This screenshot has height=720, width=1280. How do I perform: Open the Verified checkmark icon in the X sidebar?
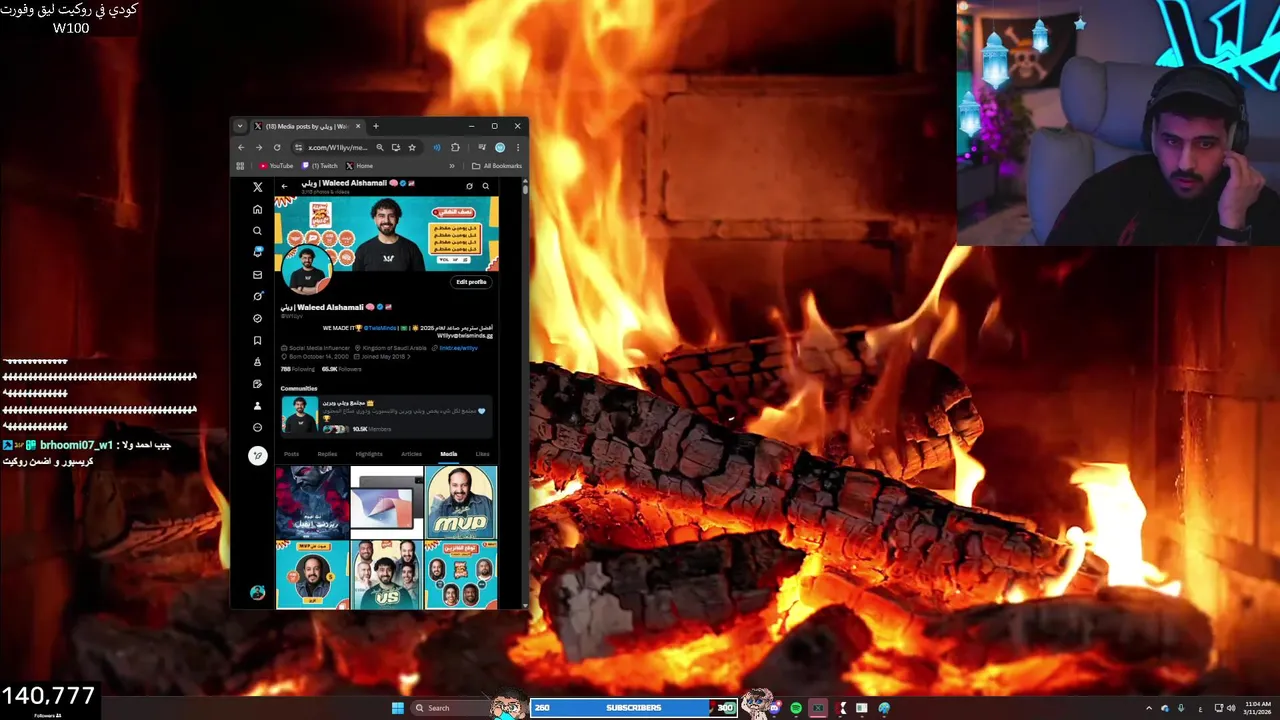[x=257, y=318]
